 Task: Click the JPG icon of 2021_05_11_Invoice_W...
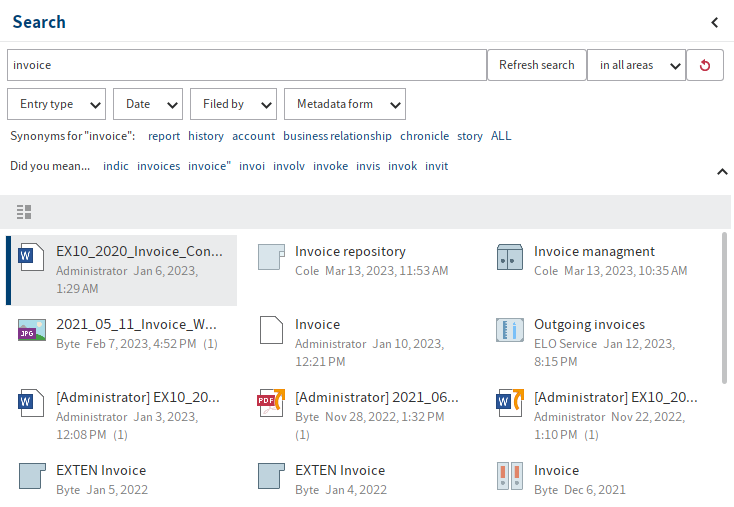pyautogui.click(x=32, y=330)
